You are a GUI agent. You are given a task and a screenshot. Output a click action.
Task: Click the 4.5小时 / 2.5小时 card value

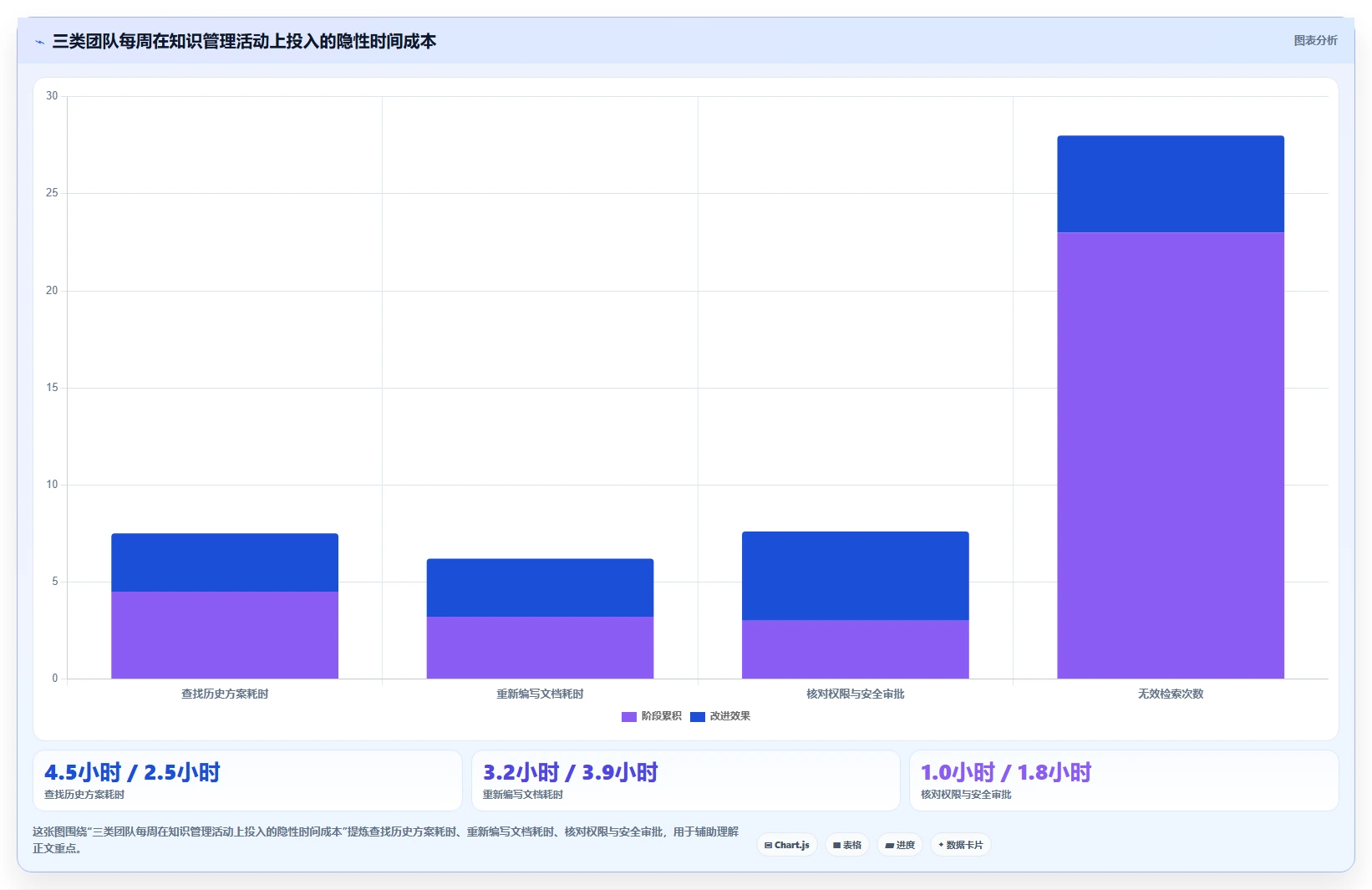click(x=132, y=772)
